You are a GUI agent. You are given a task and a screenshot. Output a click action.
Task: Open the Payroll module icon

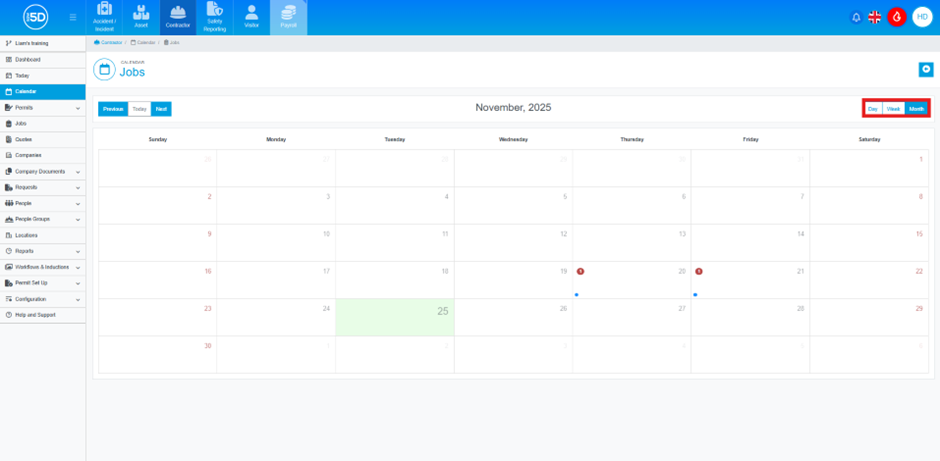point(288,17)
